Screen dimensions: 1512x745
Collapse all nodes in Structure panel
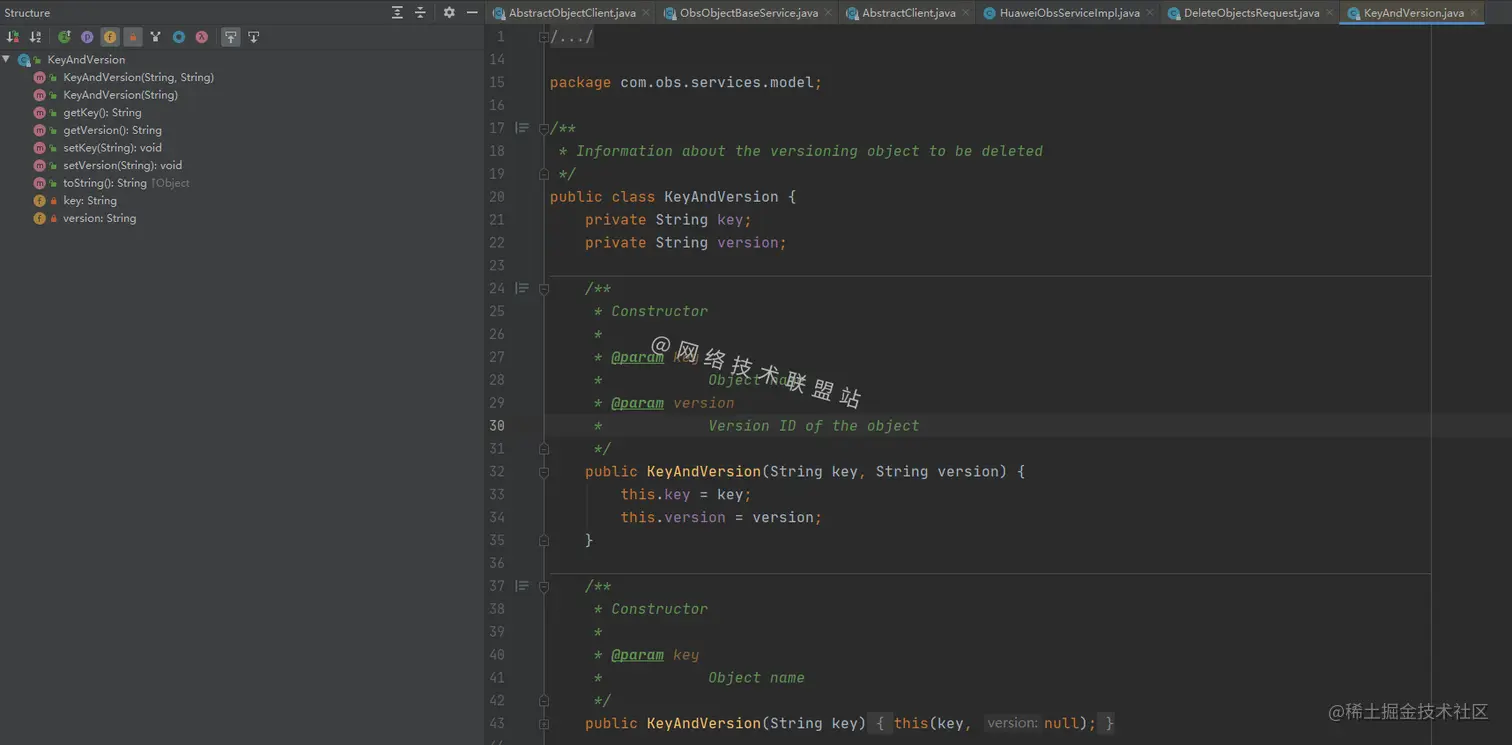420,12
